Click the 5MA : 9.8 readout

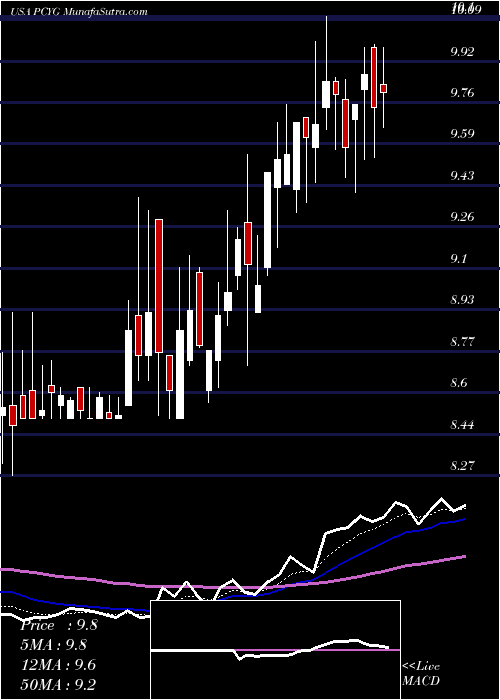click(53, 645)
